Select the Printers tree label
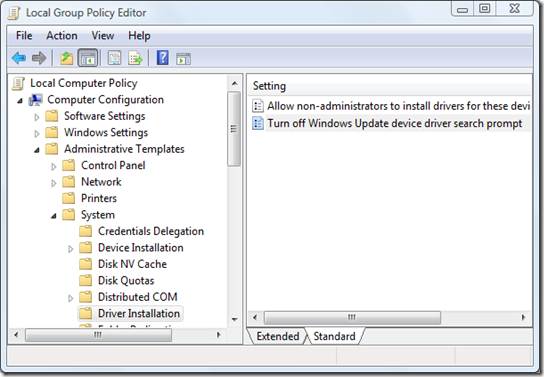The image size is (544, 377). (99, 198)
